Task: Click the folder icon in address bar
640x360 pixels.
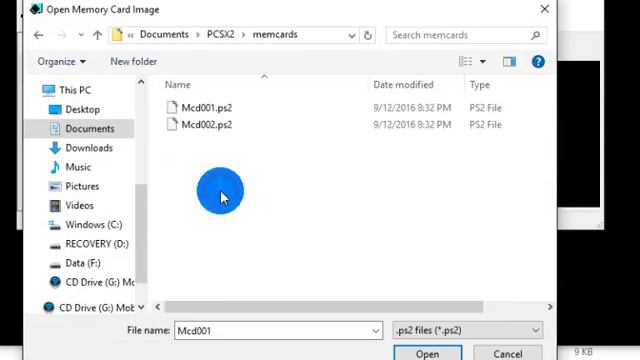Action: pyautogui.click(x=117, y=35)
